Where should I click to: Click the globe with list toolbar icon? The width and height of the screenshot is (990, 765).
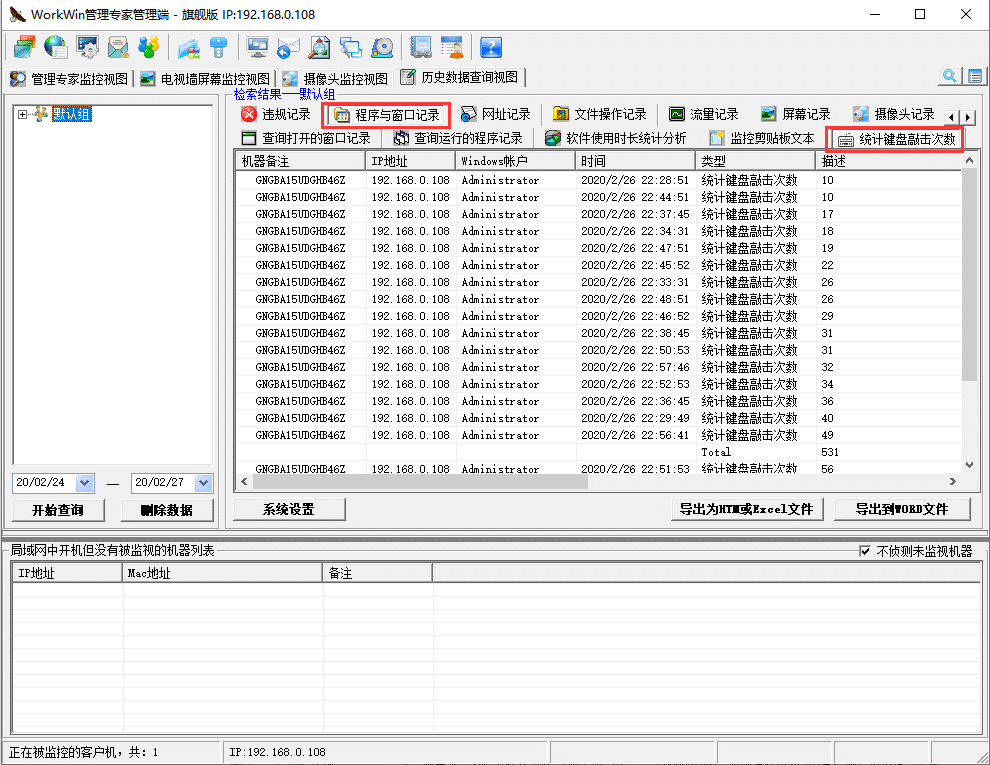click(x=56, y=47)
